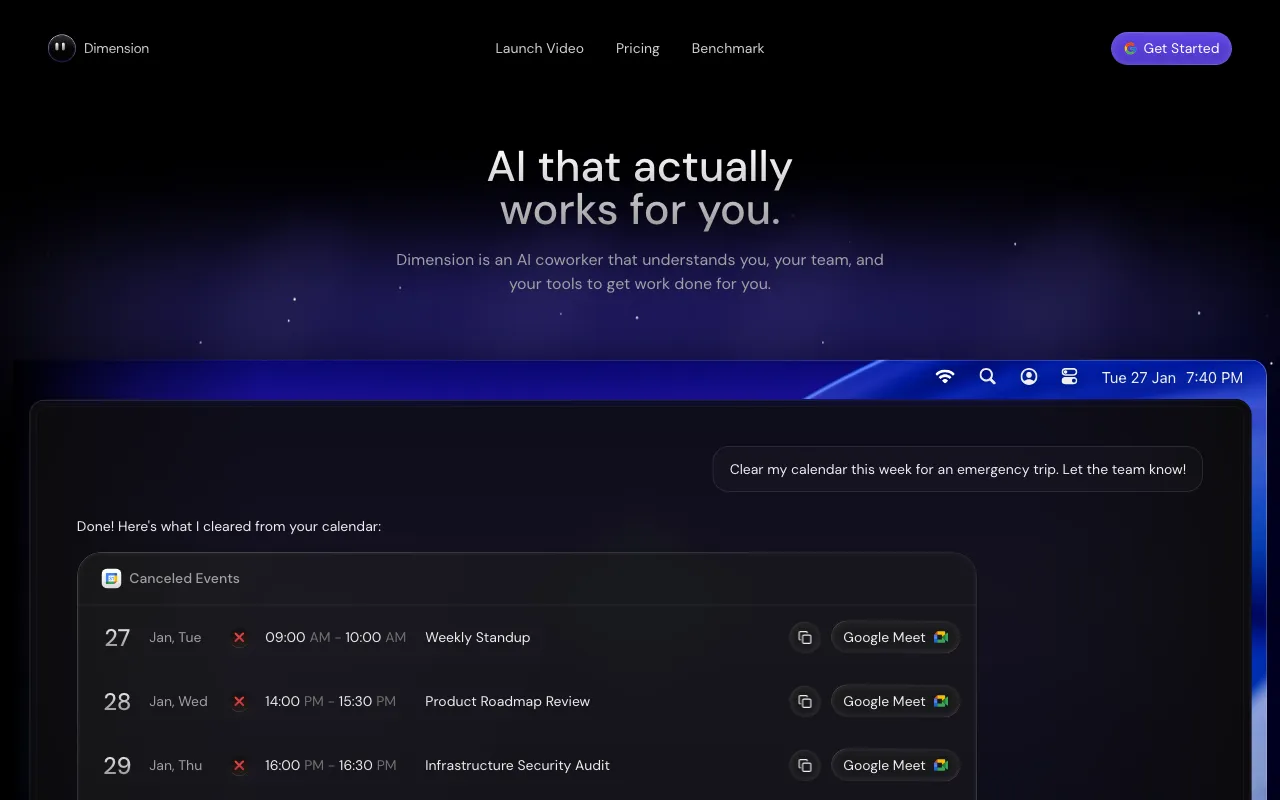
Task: Click the date number 29
Action: (117, 765)
